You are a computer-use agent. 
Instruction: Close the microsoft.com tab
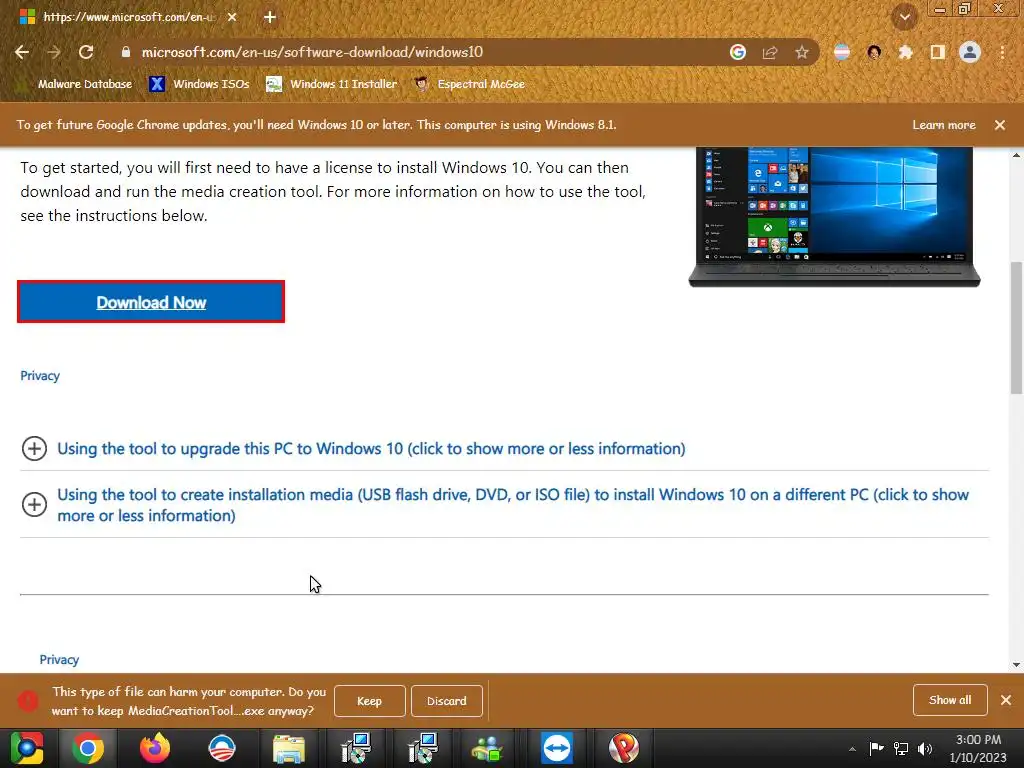tap(232, 17)
